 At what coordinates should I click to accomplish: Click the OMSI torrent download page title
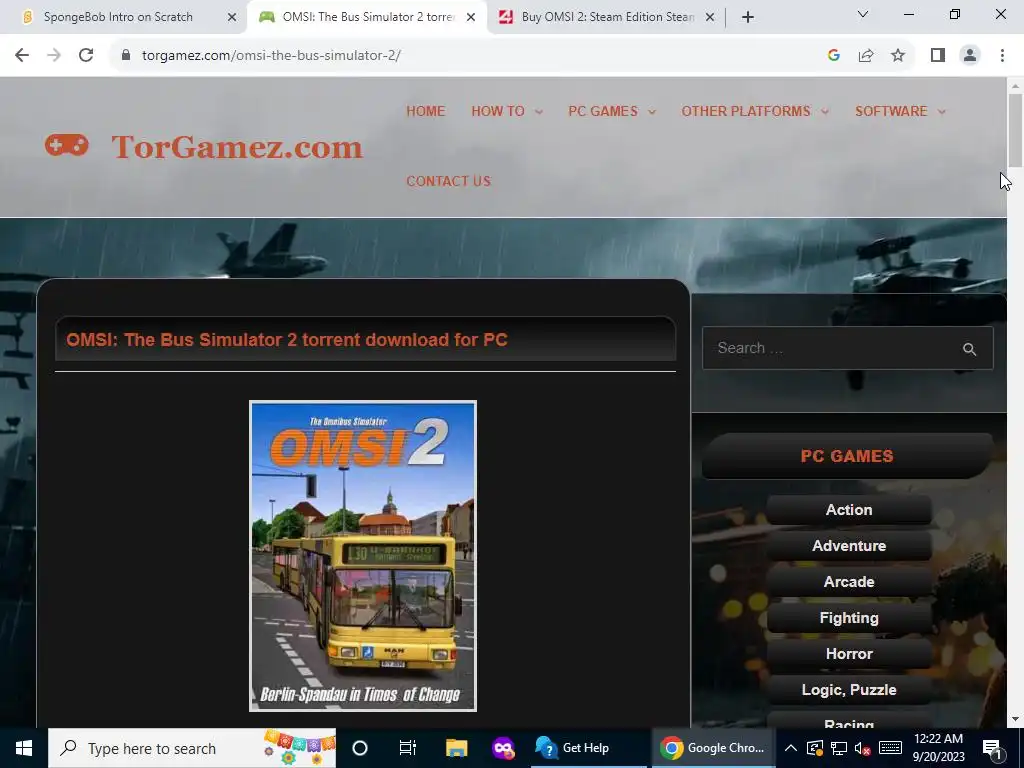(287, 340)
